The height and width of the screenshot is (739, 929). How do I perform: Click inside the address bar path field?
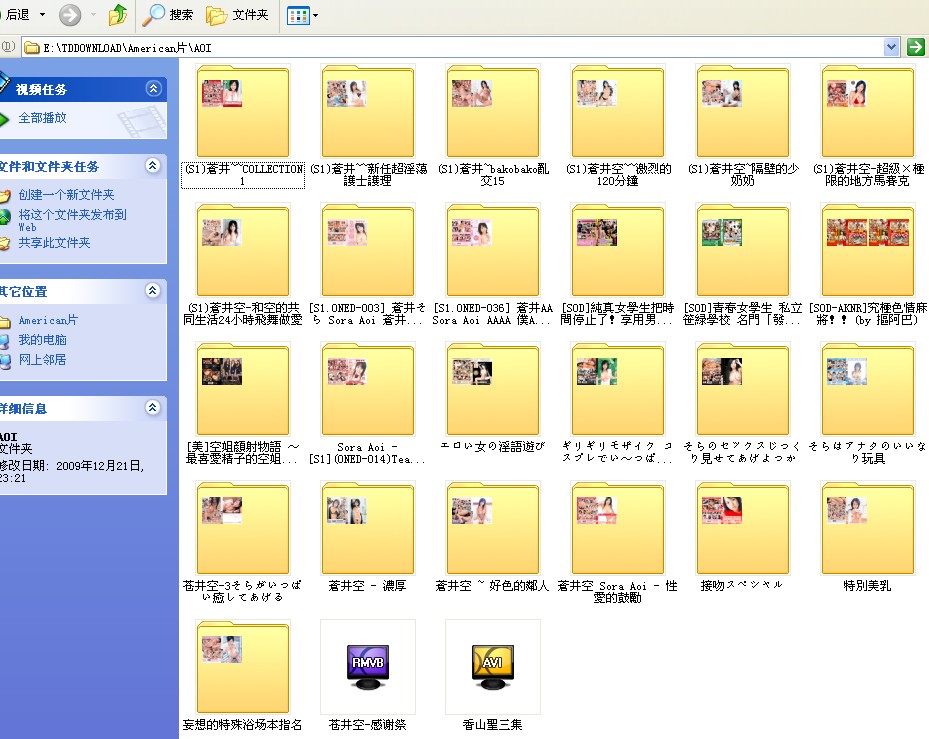click(x=450, y=47)
